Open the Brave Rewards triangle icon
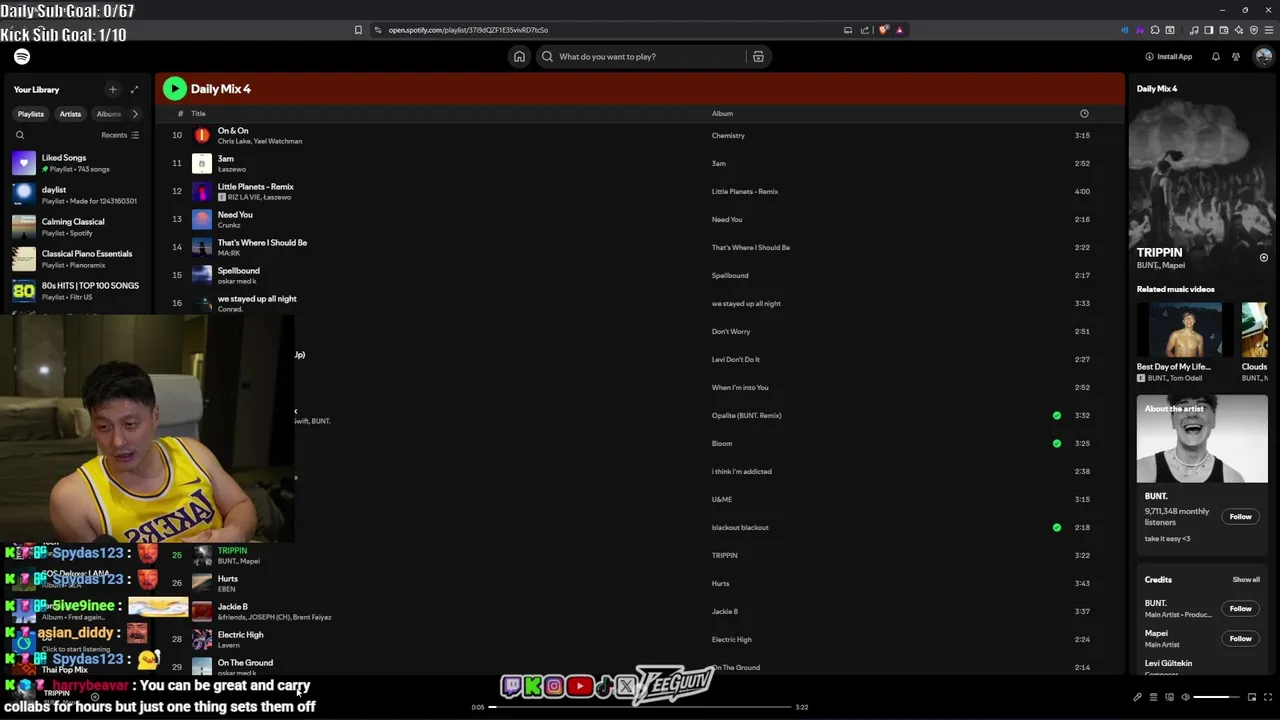This screenshot has width=1280, height=720. coord(899,30)
